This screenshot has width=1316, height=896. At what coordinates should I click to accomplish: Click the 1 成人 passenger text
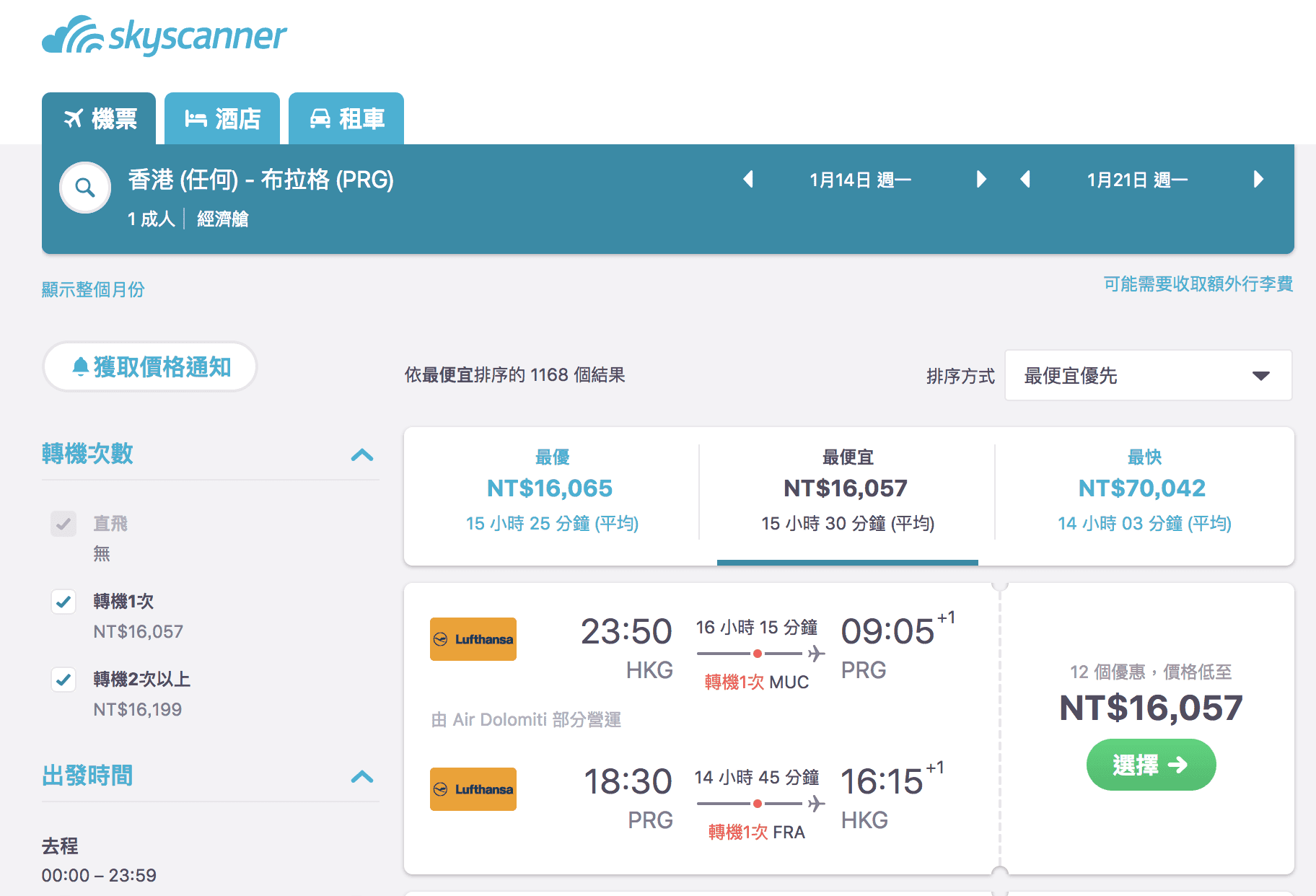(151, 219)
